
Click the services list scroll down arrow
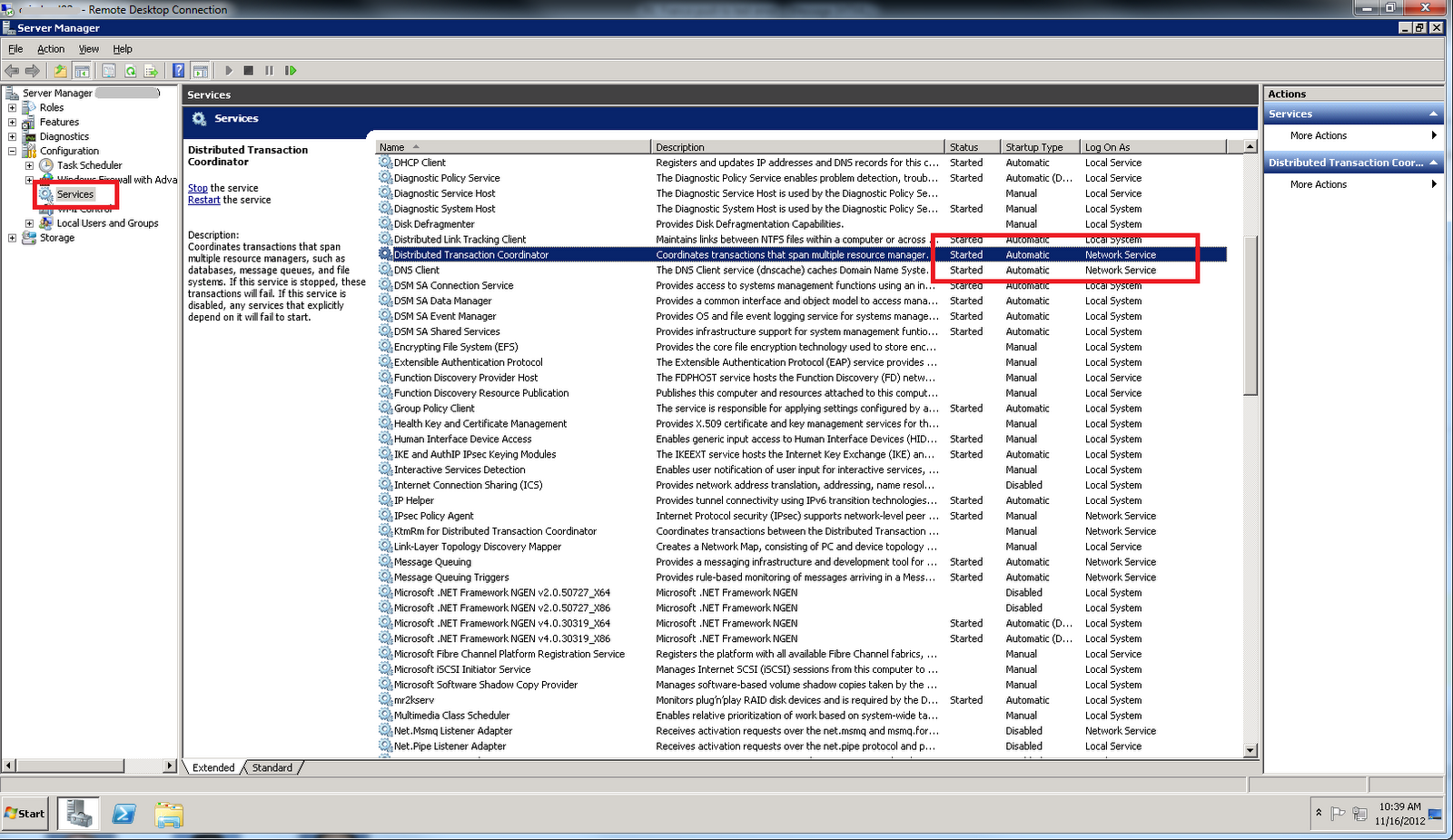(x=1250, y=751)
